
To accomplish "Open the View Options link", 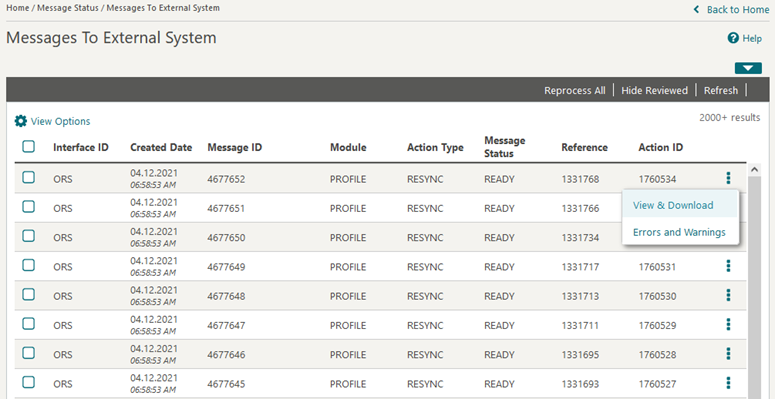I will pos(60,121).
